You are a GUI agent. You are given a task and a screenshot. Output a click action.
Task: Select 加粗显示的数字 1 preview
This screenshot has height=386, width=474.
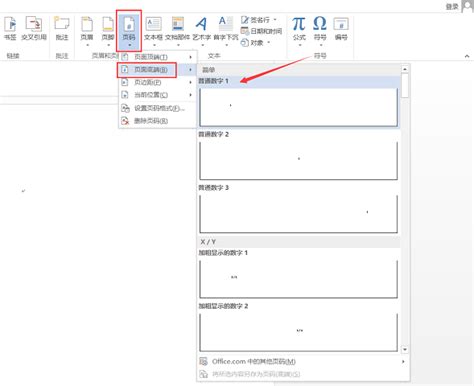point(299,279)
